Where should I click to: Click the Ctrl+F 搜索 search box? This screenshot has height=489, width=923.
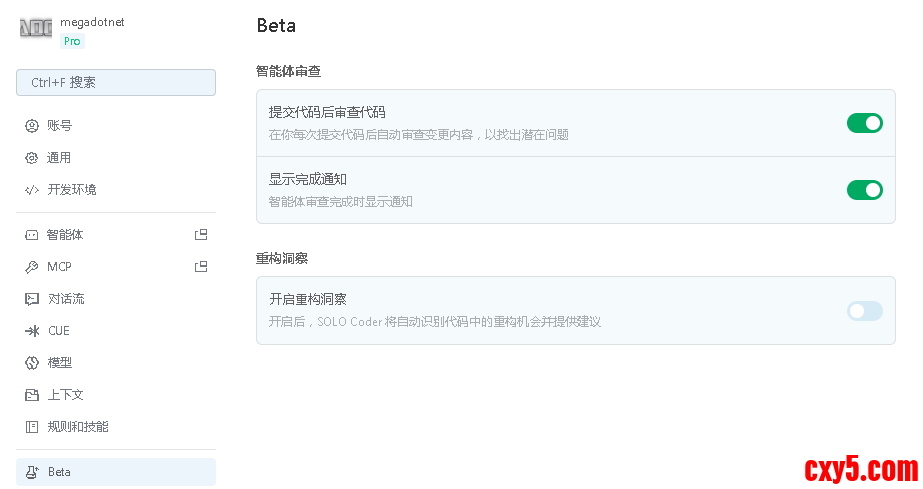pos(116,83)
